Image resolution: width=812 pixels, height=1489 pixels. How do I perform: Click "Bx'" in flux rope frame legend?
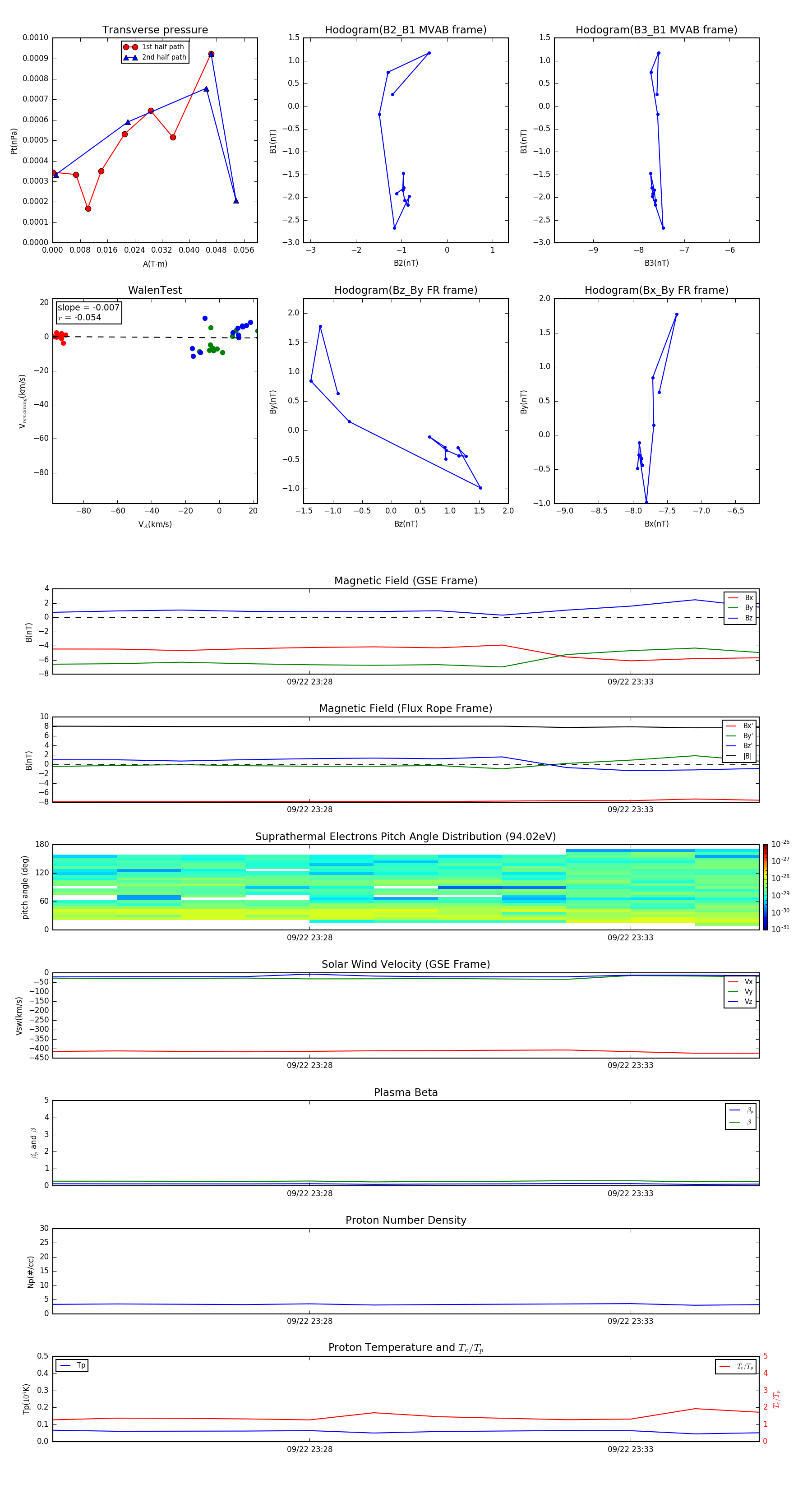coord(748,726)
